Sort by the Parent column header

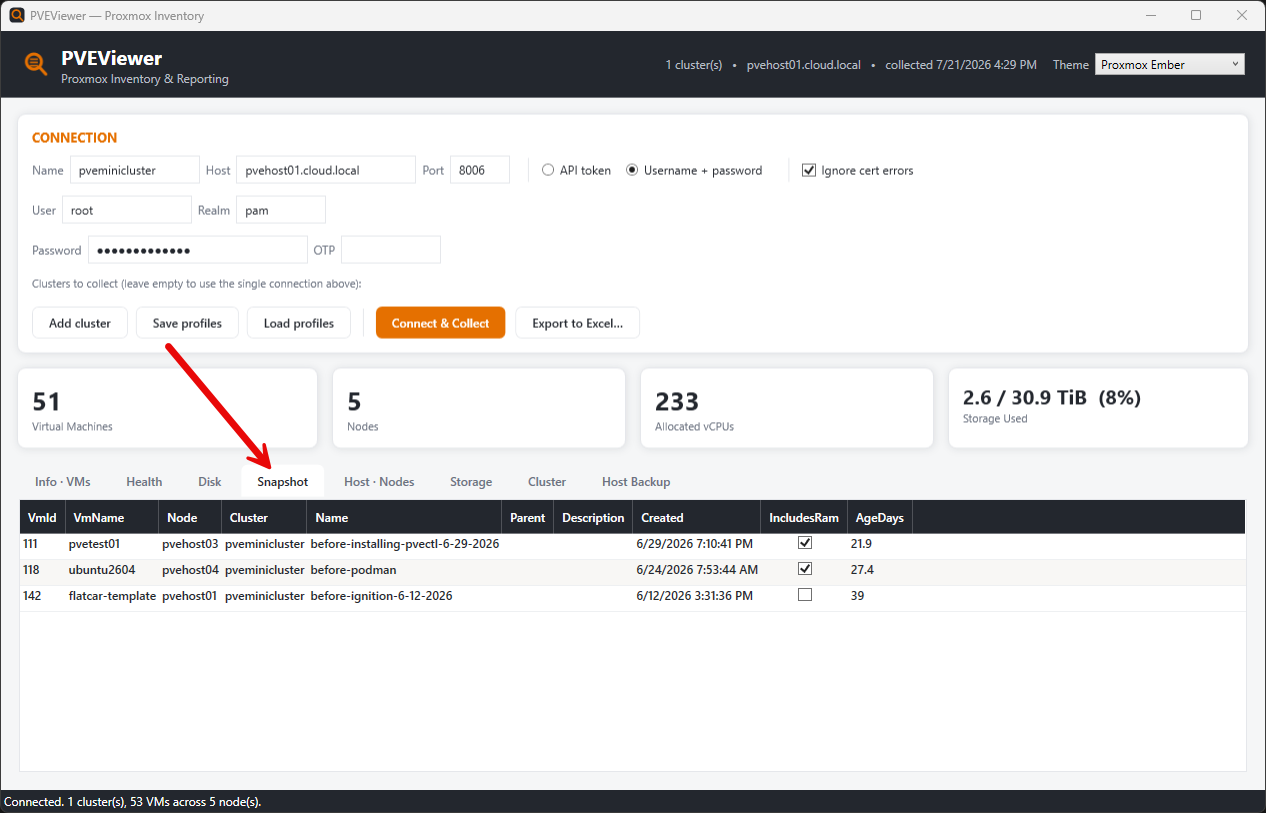pos(527,518)
